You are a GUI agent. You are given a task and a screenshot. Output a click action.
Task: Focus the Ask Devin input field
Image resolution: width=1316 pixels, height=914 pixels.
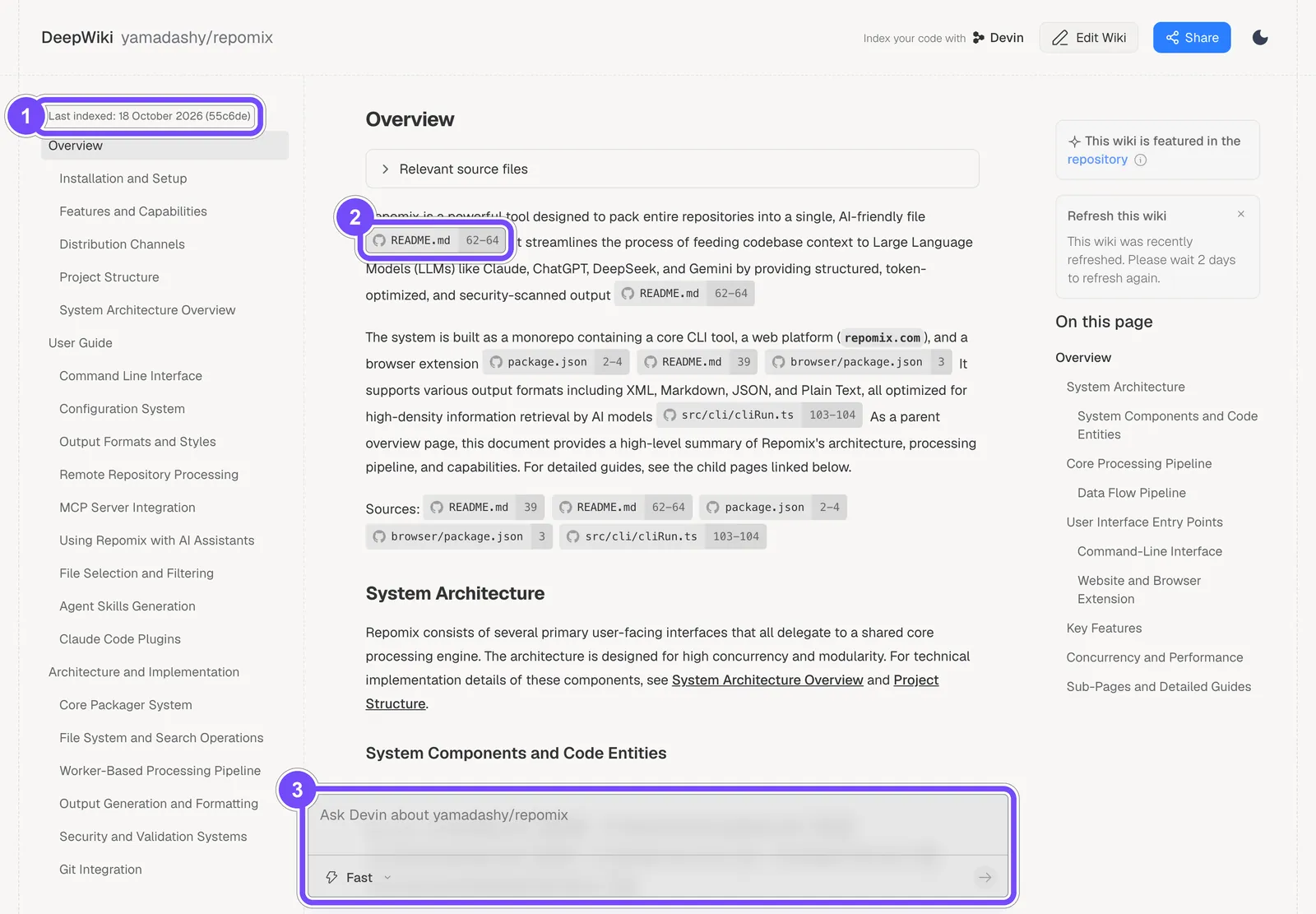658,824
